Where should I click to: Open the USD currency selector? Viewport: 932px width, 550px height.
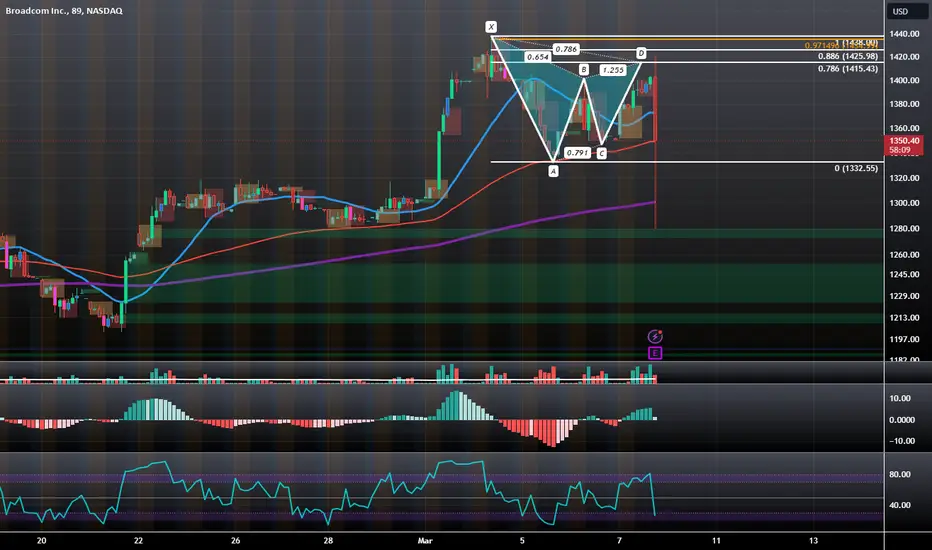click(900, 11)
